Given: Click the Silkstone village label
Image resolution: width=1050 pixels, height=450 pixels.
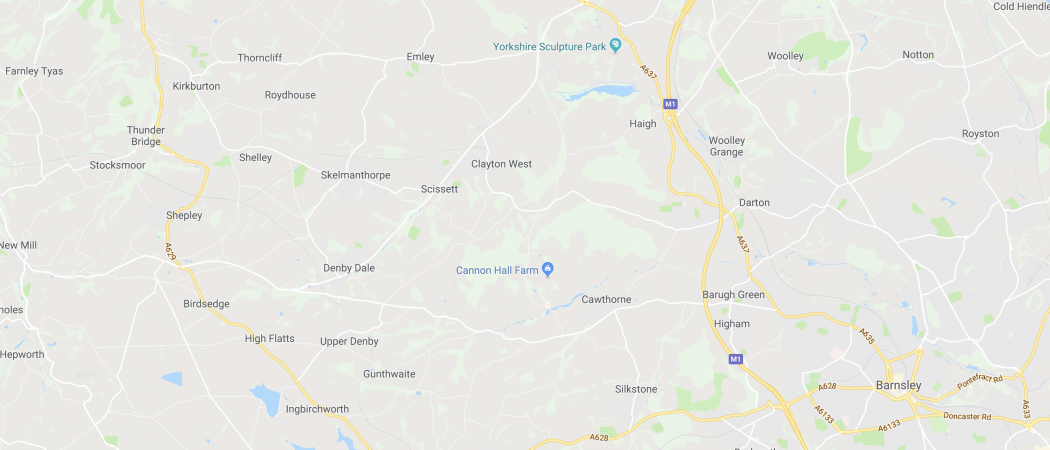Looking at the screenshot, I should pyautogui.click(x=636, y=389).
